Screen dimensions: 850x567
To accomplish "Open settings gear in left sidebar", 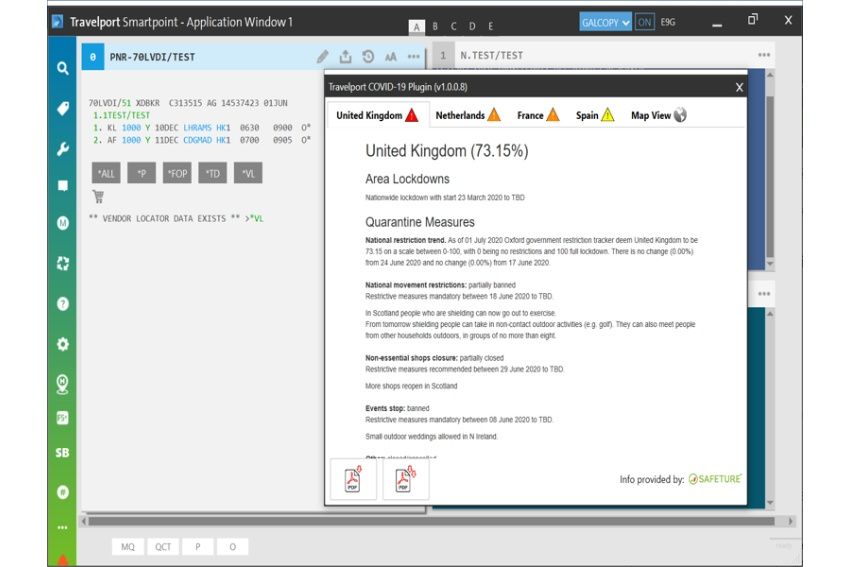I will (62, 343).
